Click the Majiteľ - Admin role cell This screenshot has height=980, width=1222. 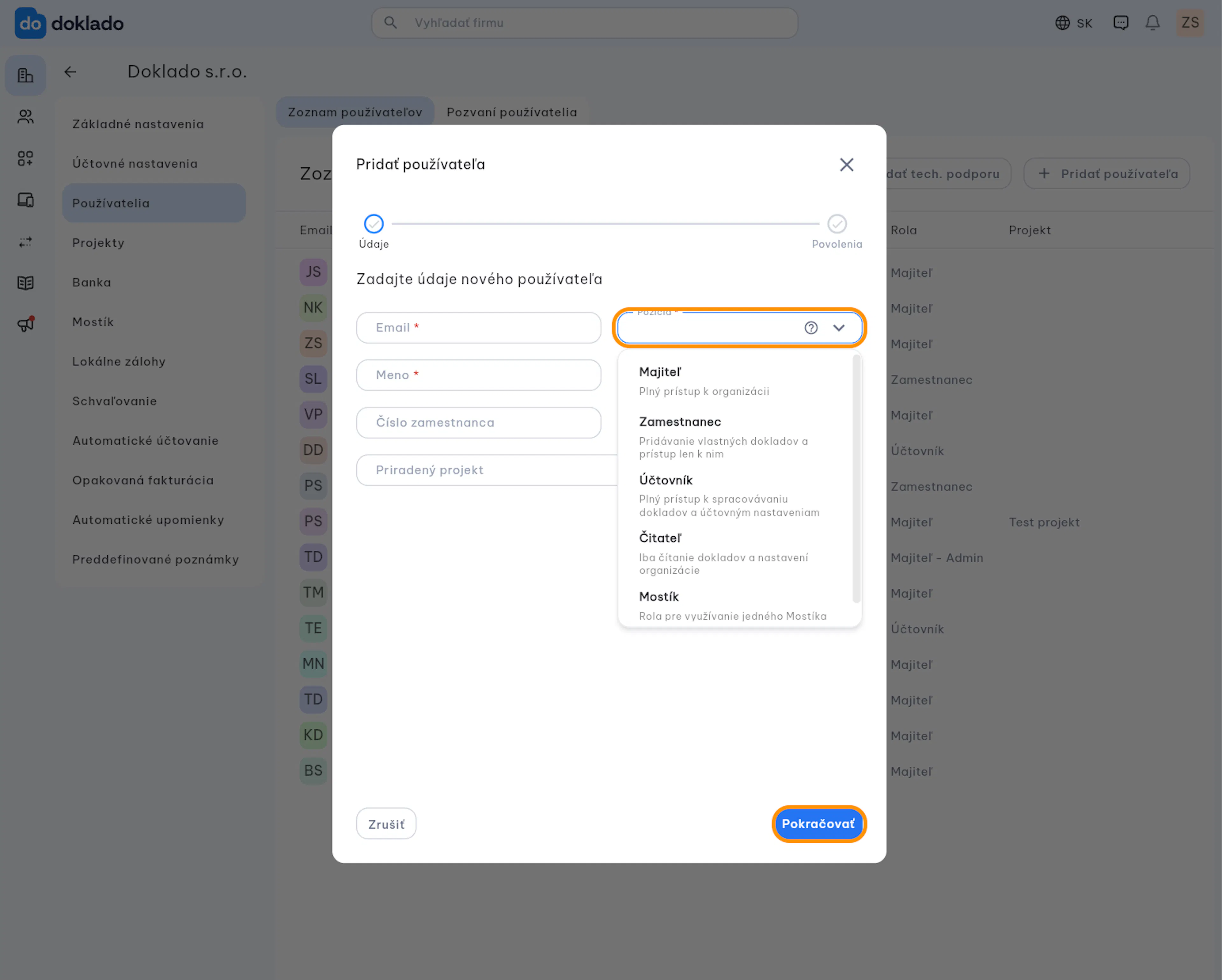(937, 558)
